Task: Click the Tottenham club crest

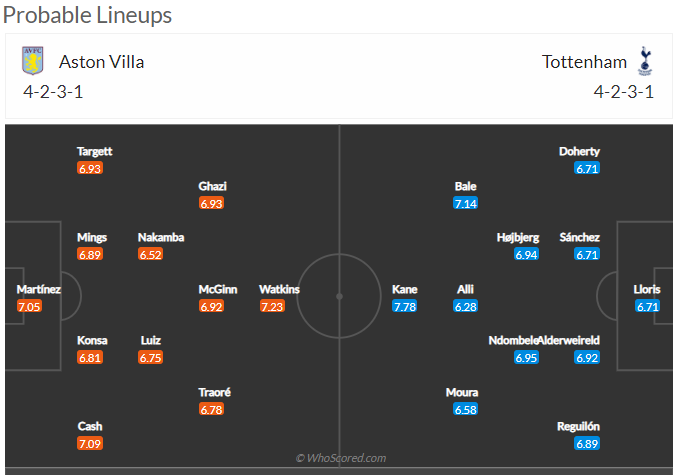Action: tap(645, 61)
